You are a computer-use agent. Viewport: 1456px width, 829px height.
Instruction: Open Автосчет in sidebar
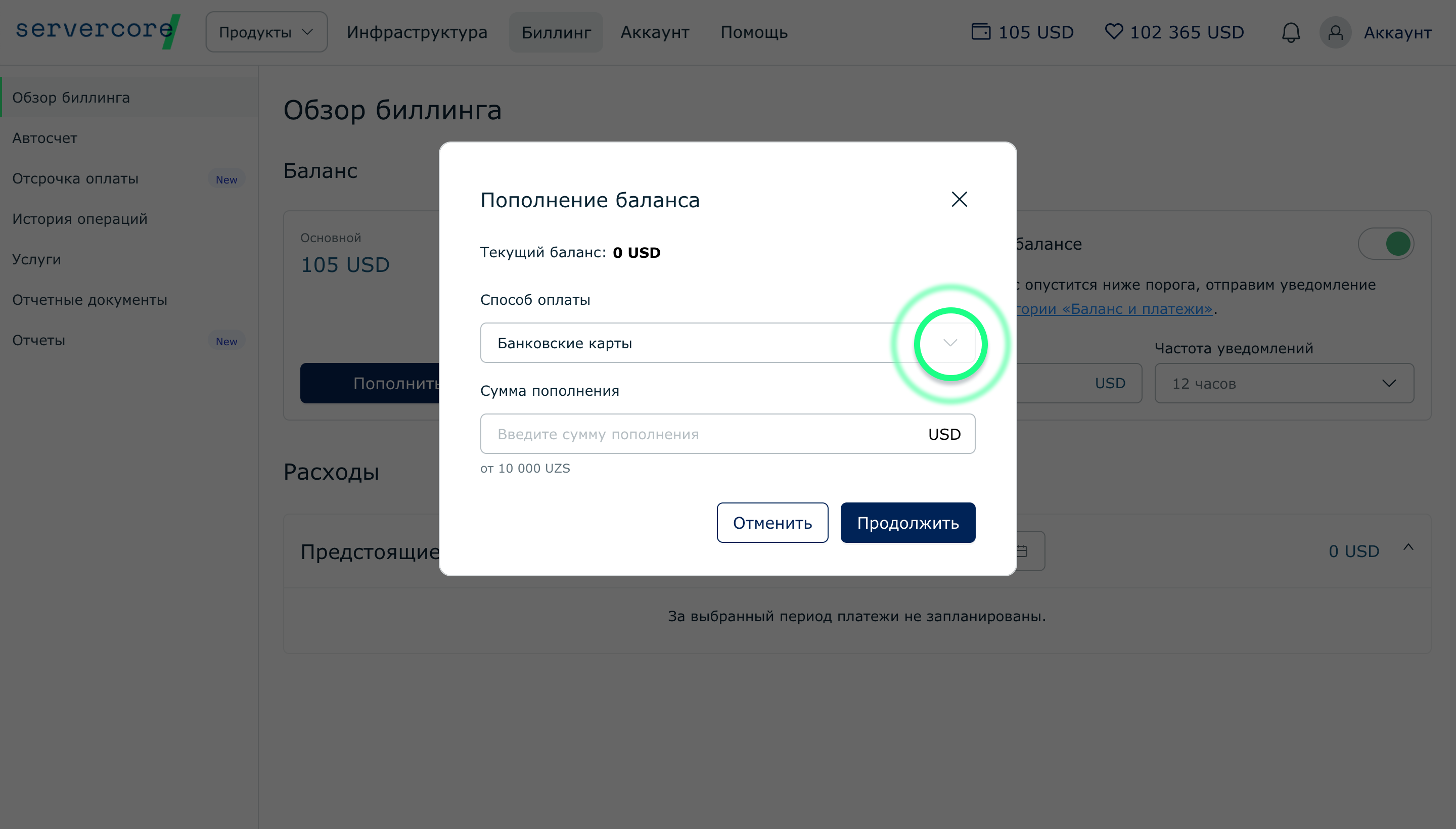click(x=129, y=138)
